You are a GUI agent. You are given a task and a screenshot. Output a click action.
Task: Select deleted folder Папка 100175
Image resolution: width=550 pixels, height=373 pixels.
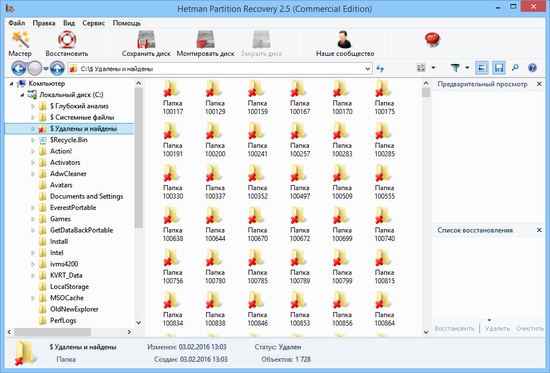click(384, 98)
